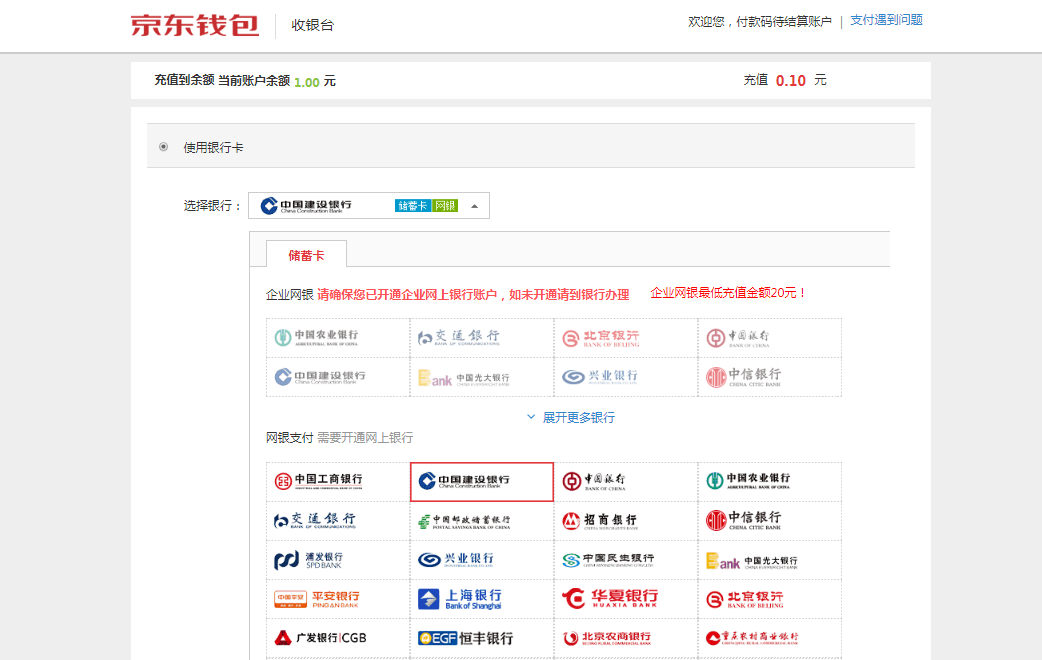Select highlighted 中国建设银行 under 网银支付
This screenshot has width=1042, height=660.
[x=482, y=481]
